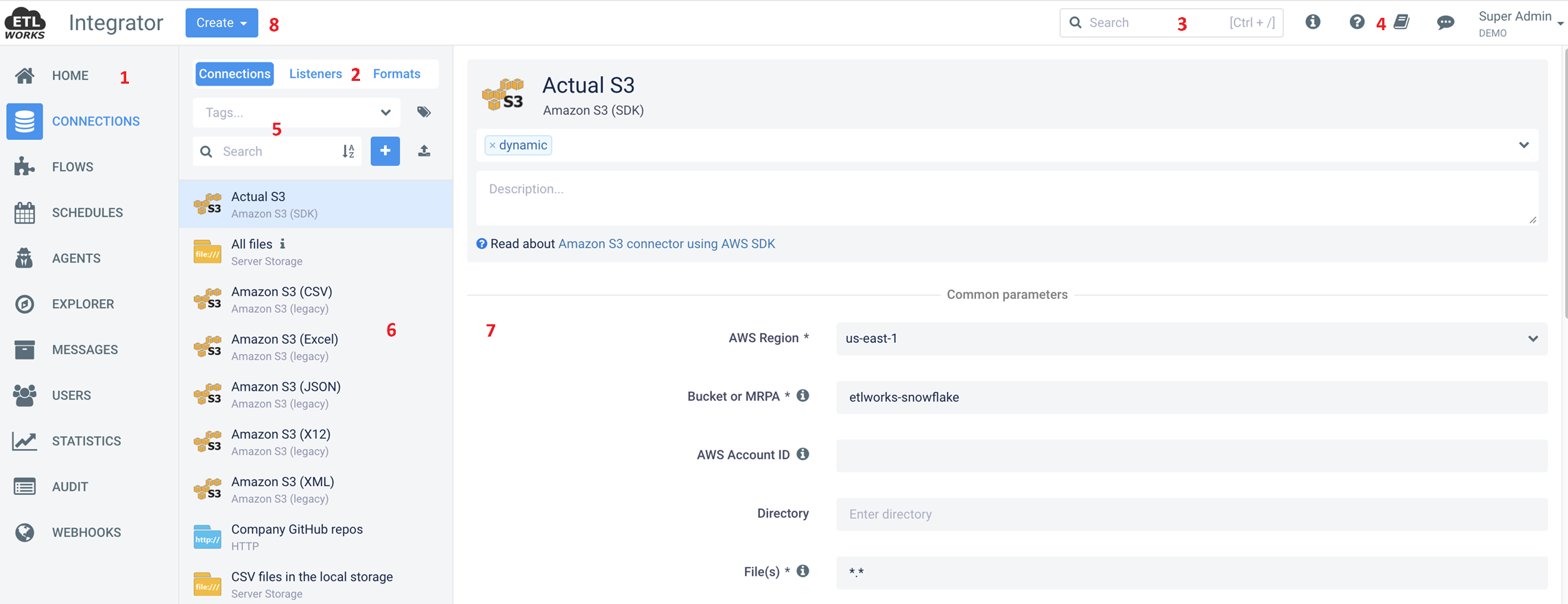Image resolution: width=1568 pixels, height=604 pixels.
Task: Switch to the Listeners tab
Action: click(x=316, y=74)
